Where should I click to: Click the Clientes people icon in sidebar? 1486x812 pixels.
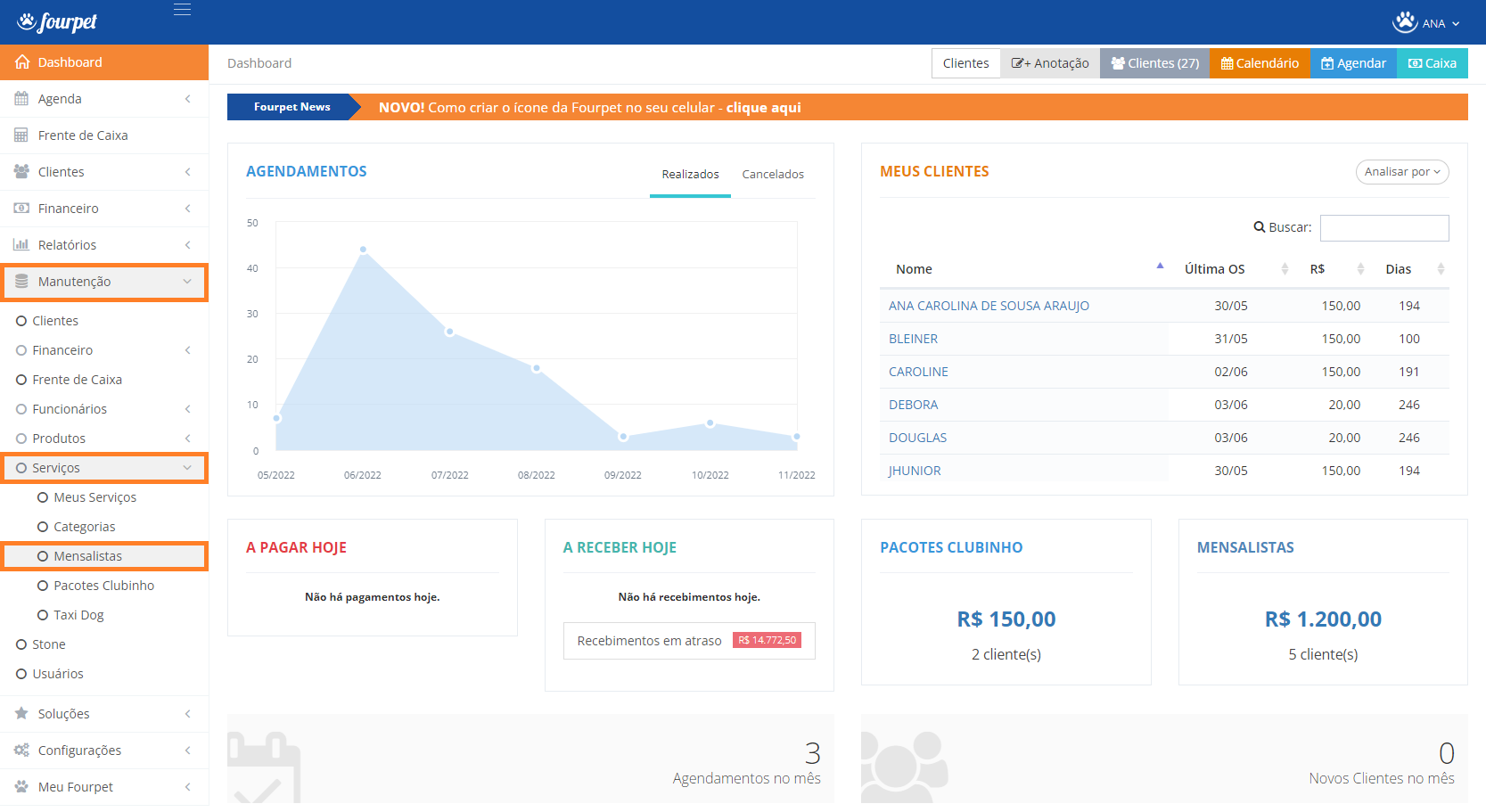21,172
